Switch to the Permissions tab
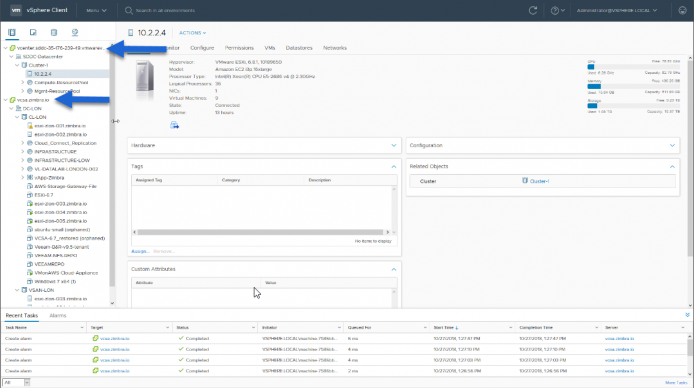The width and height of the screenshot is (694, 388). point(239,48)
